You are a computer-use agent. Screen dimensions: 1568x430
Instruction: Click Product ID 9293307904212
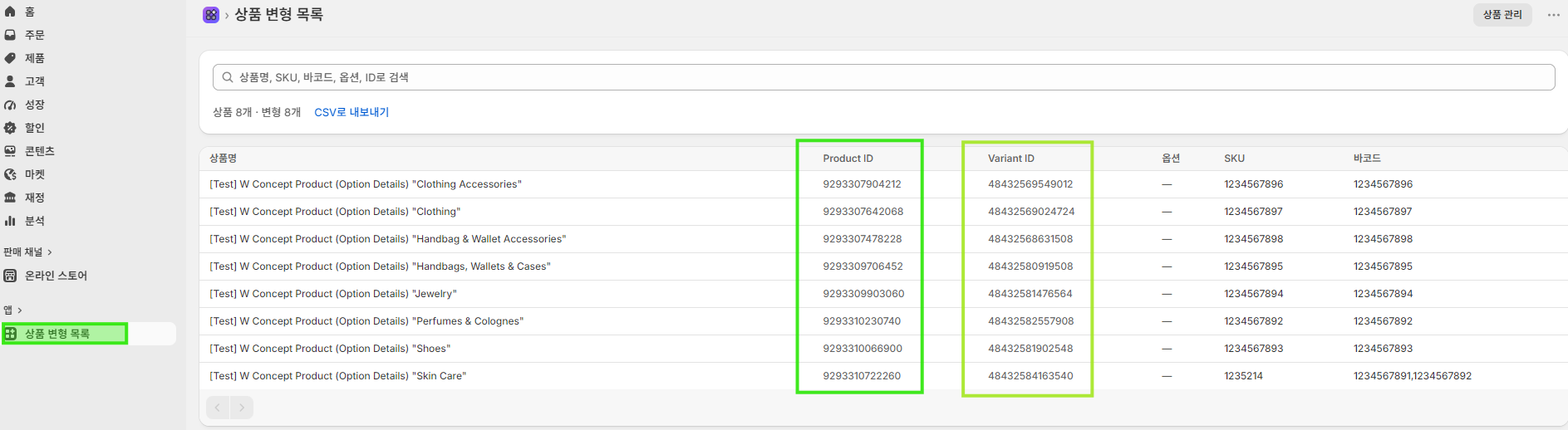[x=862, y=184]
